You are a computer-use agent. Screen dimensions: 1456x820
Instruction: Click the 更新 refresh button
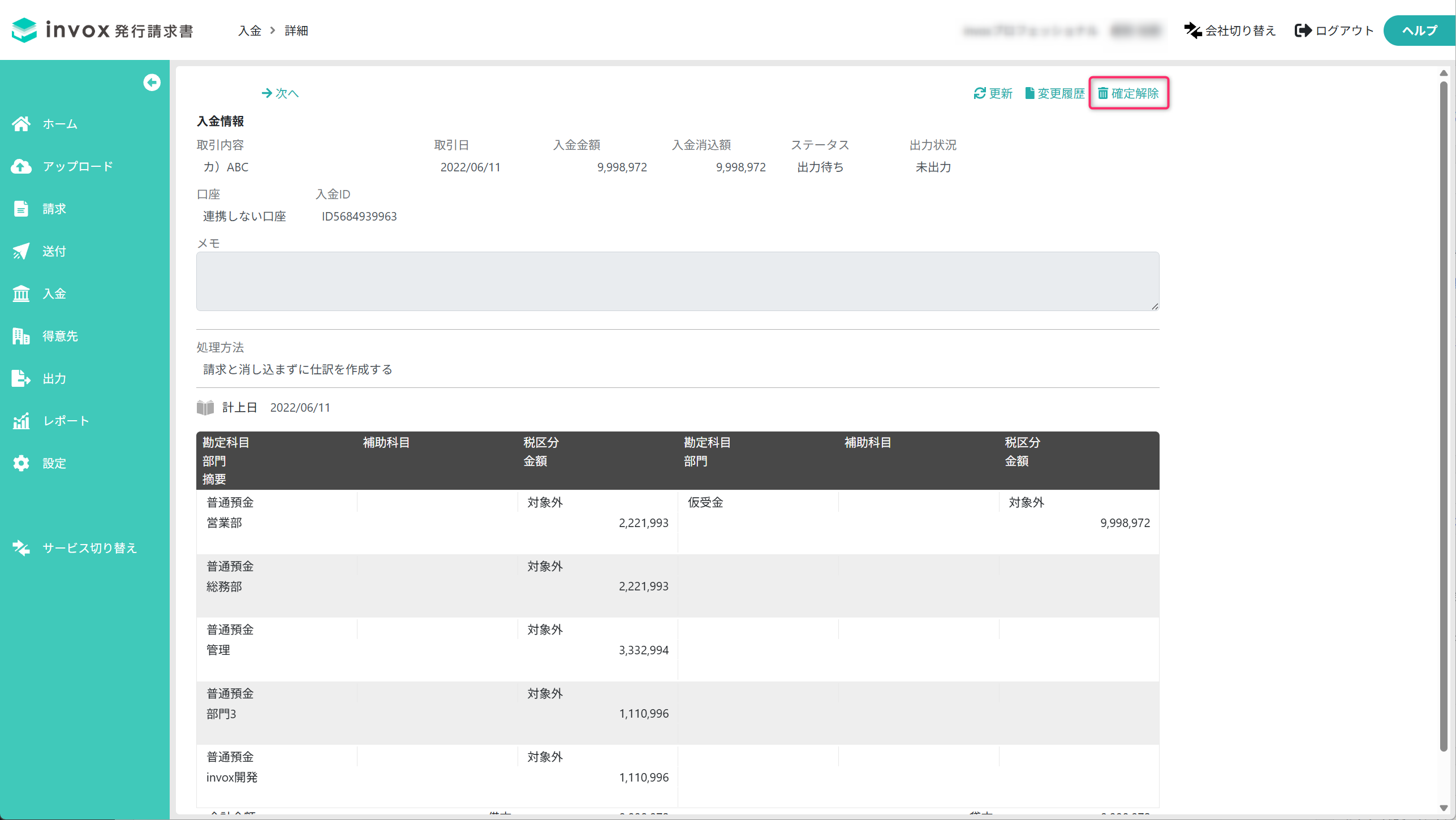tap(993, 93)
